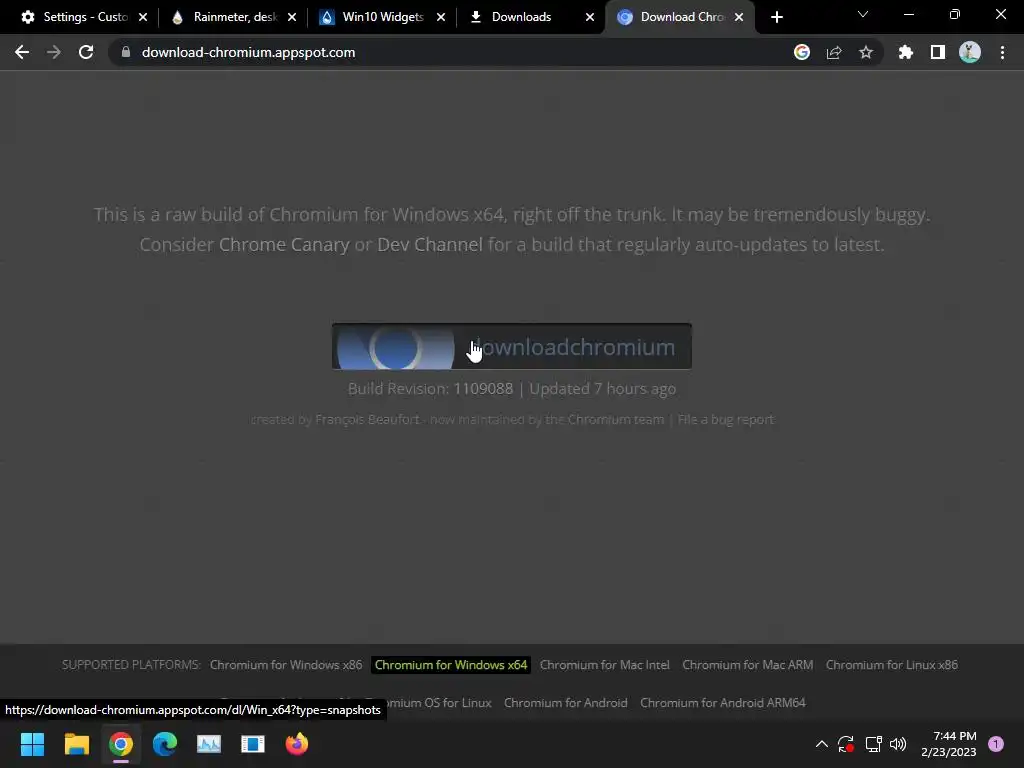
Task: Select Chromium for Linux x86 platform
Action: pyautogui.click(x=892, y=665)
